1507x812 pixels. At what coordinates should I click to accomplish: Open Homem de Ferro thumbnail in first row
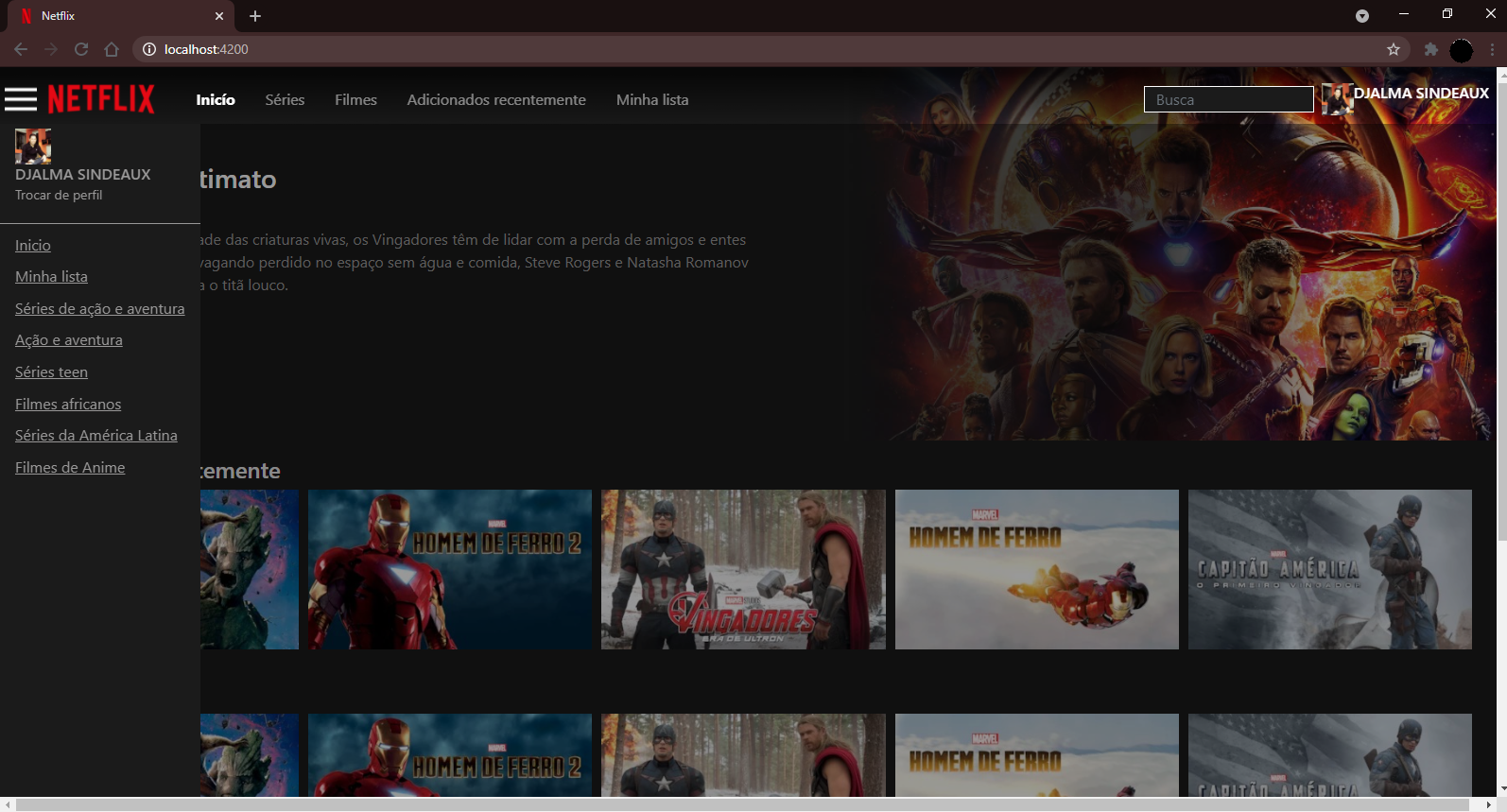[x=1037, y=569]
